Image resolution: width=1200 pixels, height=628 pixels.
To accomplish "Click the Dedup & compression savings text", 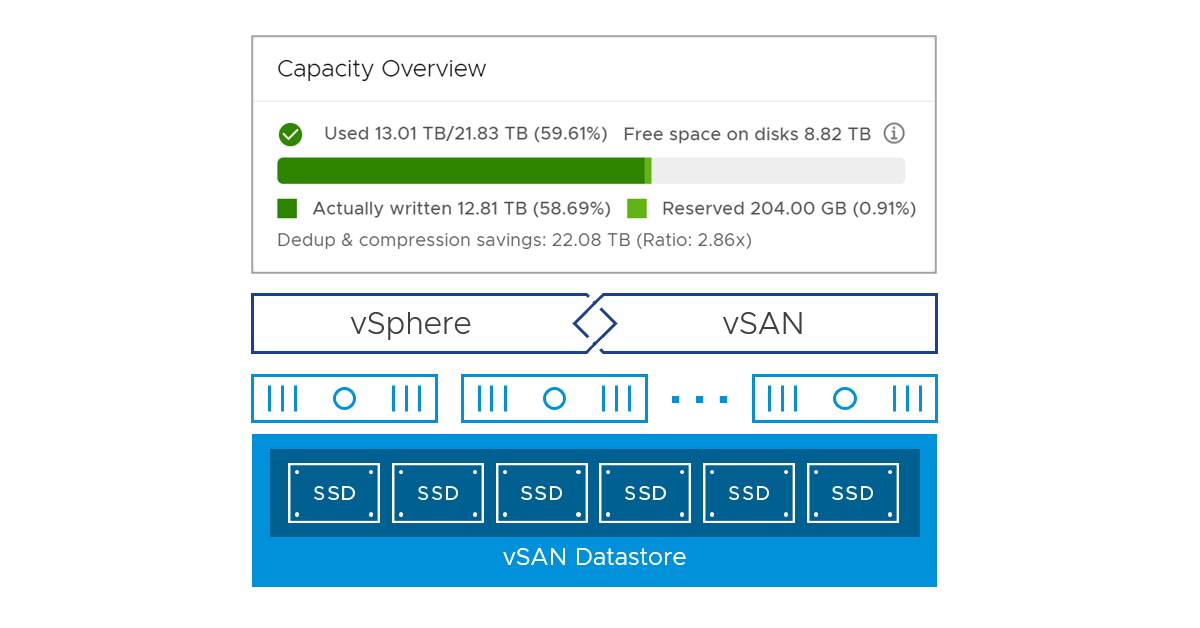I will click(514, 240).
